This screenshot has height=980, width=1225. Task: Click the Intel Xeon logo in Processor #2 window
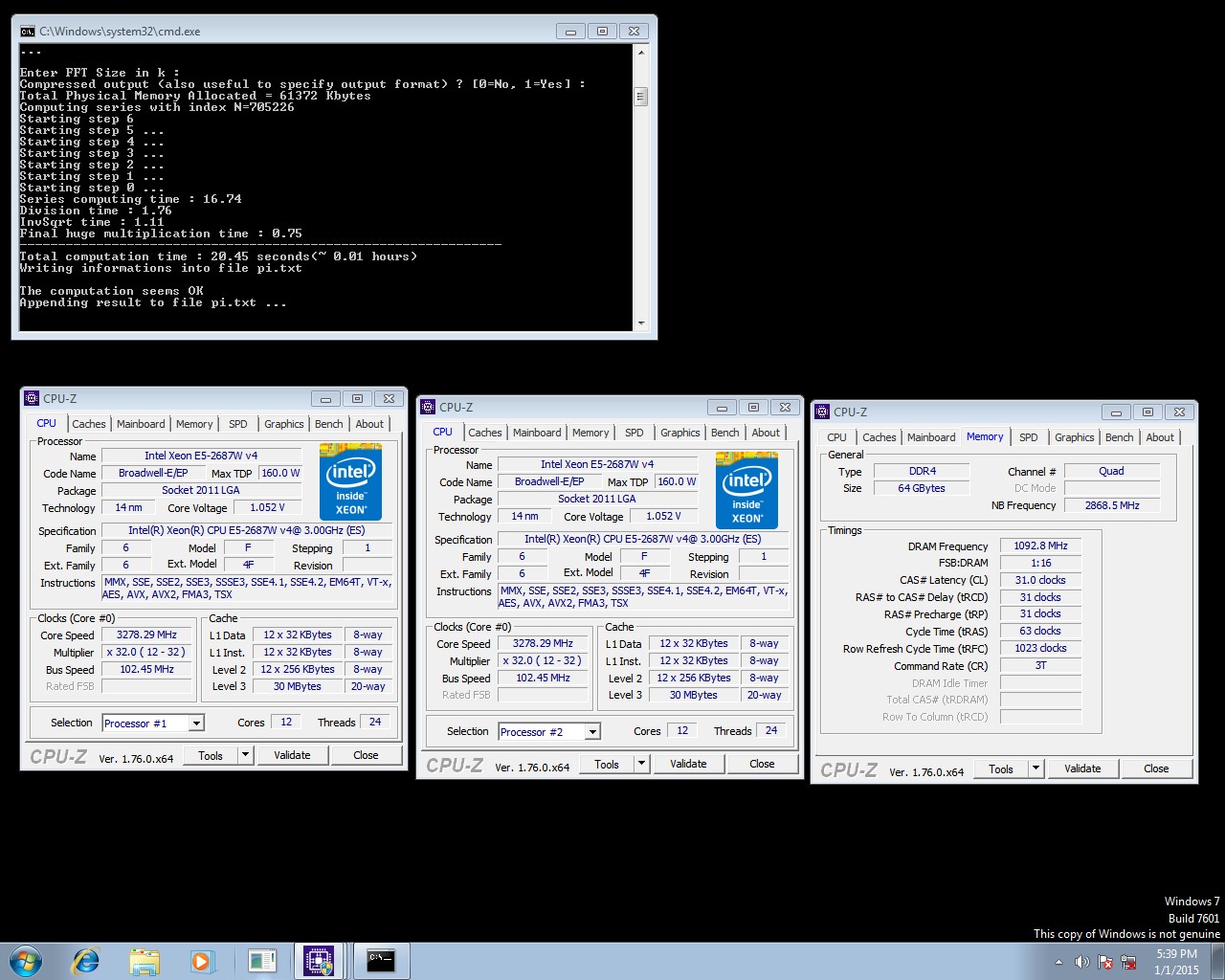pos(746,490)
